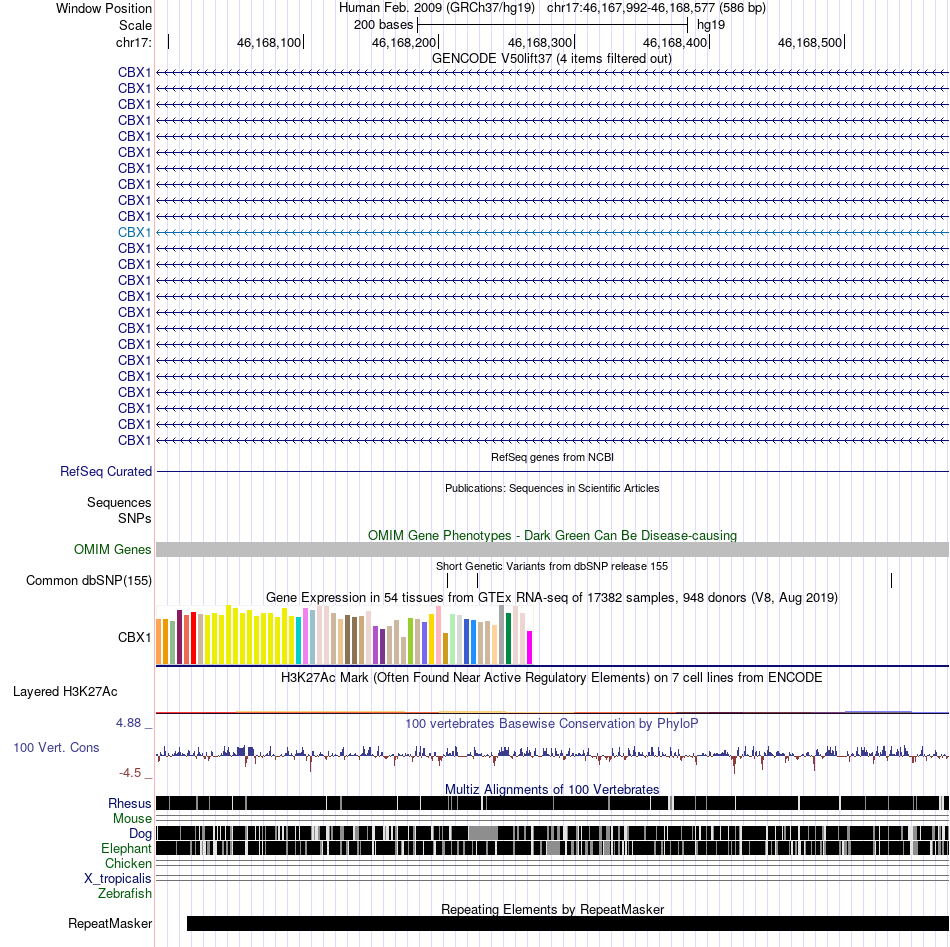Open '100 vertebrates Basewise Conservation by PhyloP' title
This screenshot has width=950, height=947.
tap(551, 723)
